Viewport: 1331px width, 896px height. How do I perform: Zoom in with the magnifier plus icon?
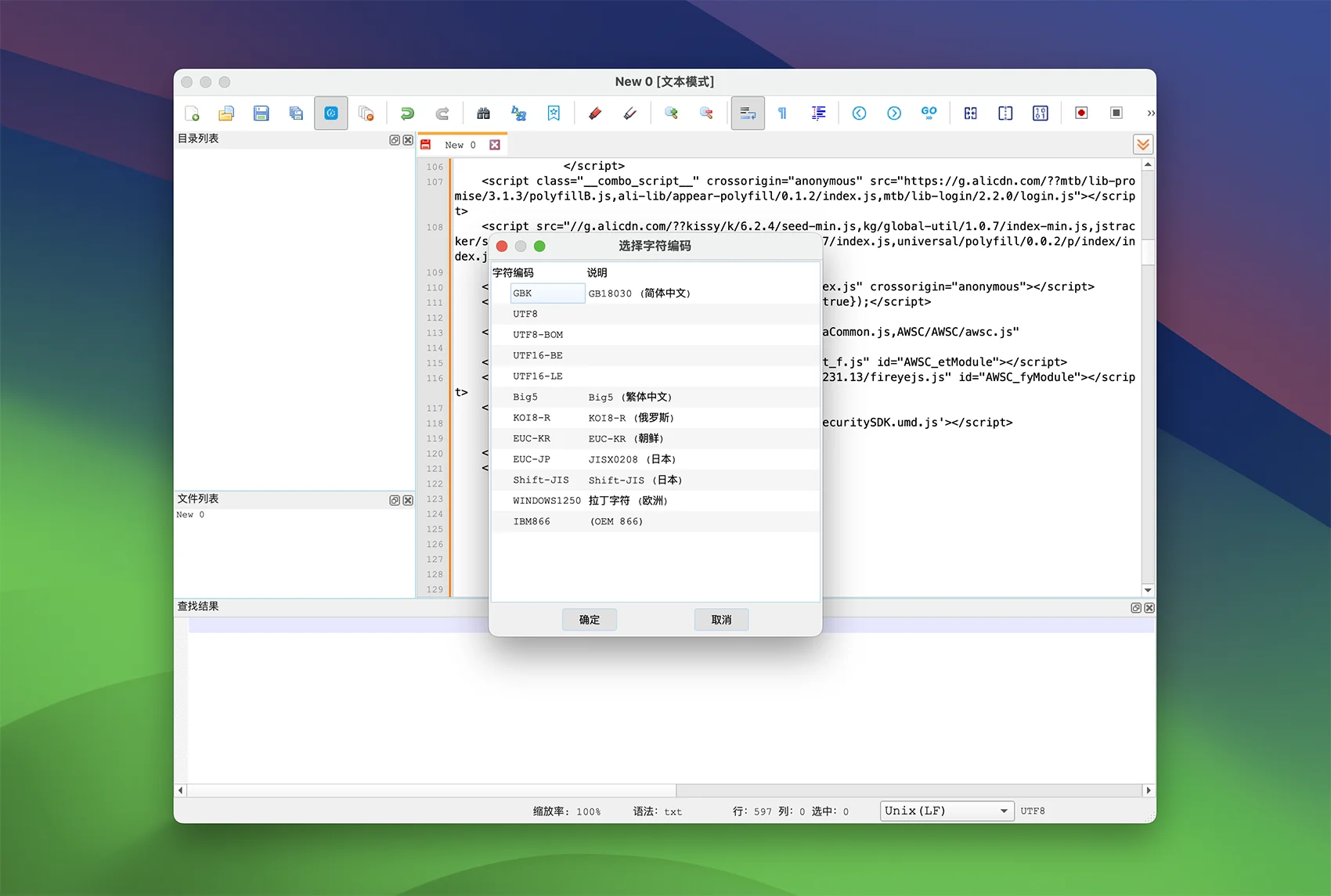coord(671,113)
